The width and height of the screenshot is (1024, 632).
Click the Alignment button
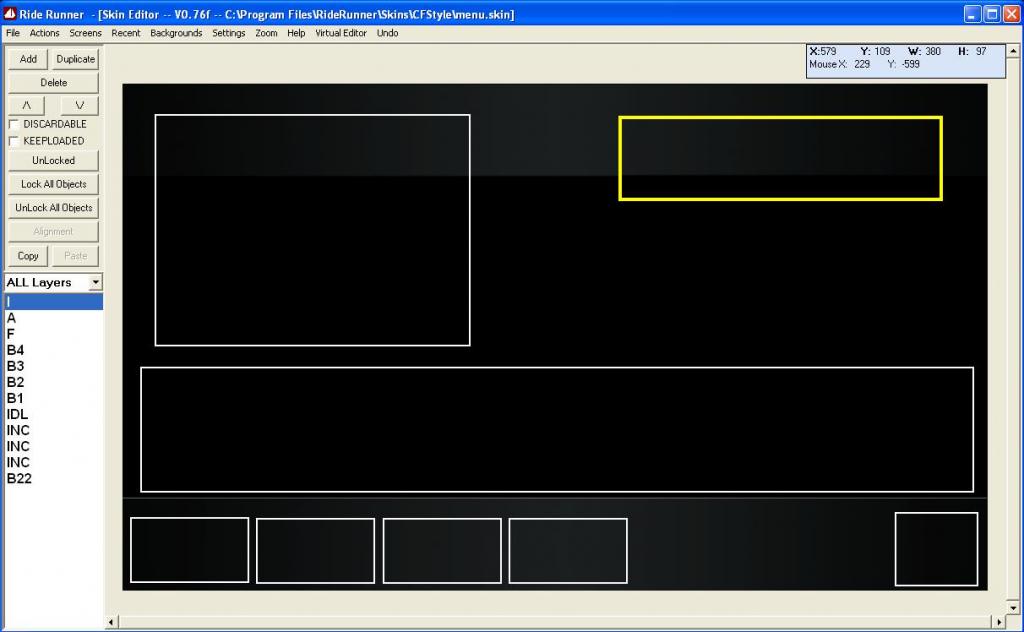point(54,231)
